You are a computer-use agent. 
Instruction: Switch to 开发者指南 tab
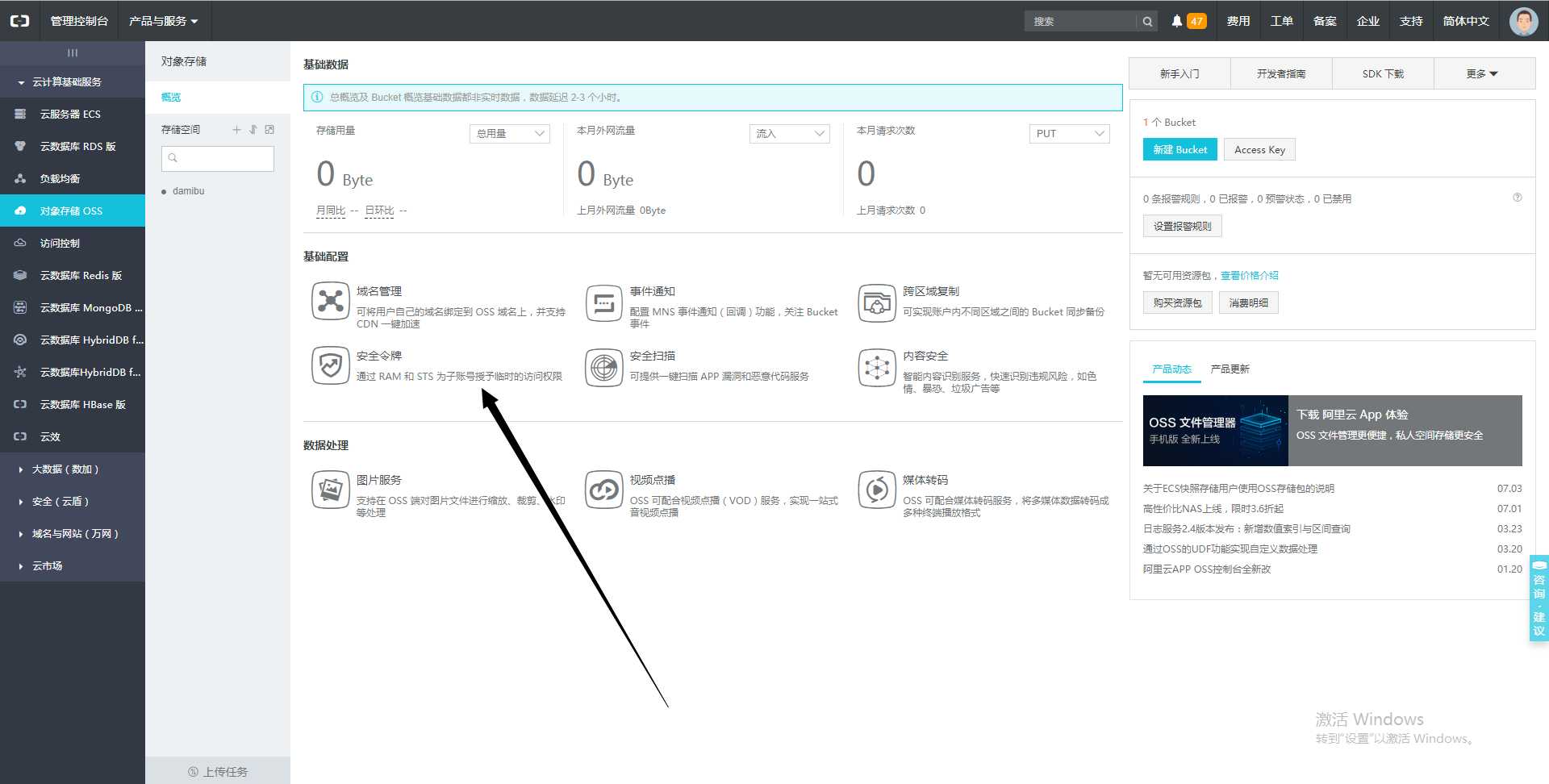tap(1281, 73)
